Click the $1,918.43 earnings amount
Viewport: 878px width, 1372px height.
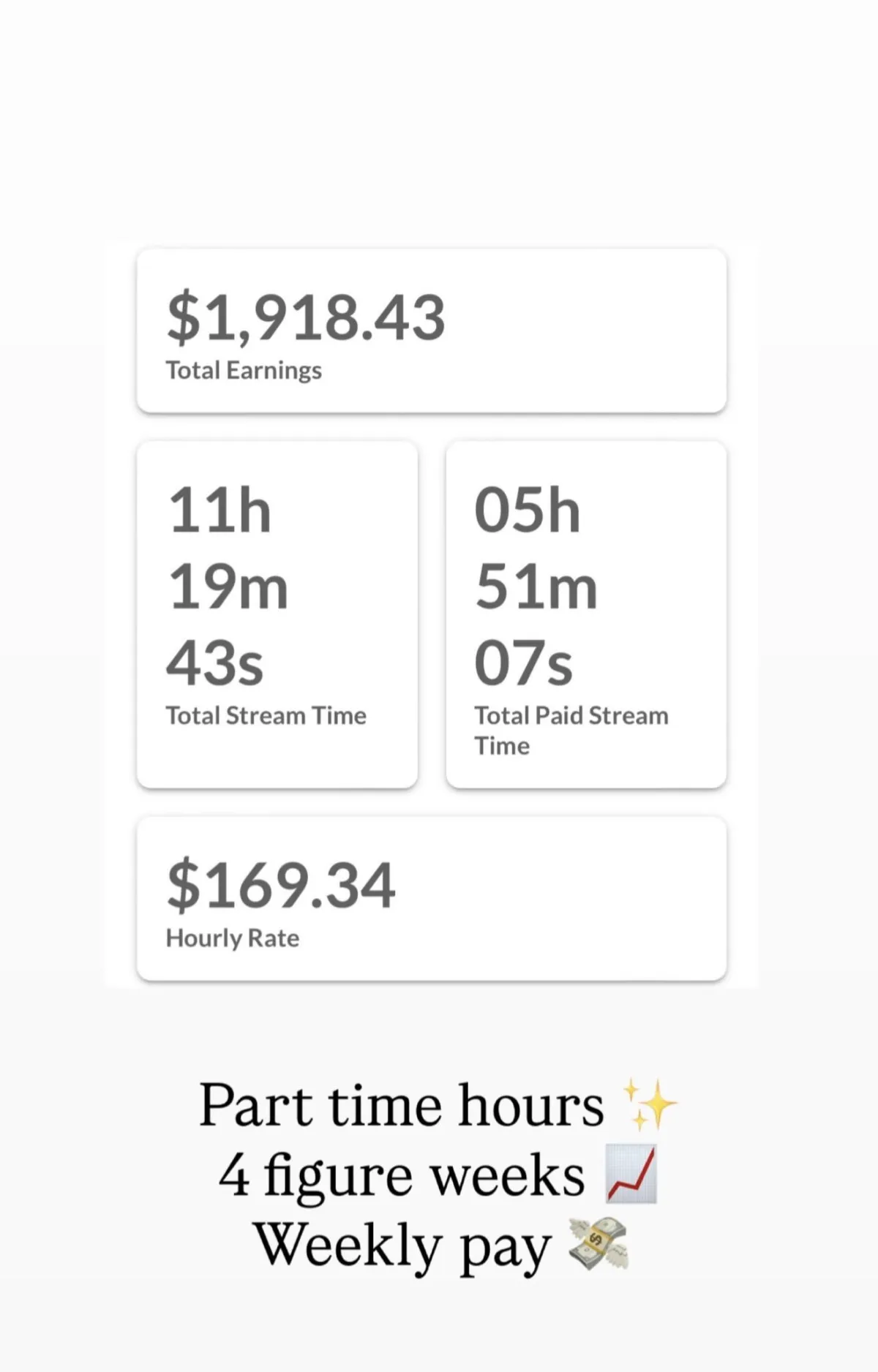tap(306, 317)
